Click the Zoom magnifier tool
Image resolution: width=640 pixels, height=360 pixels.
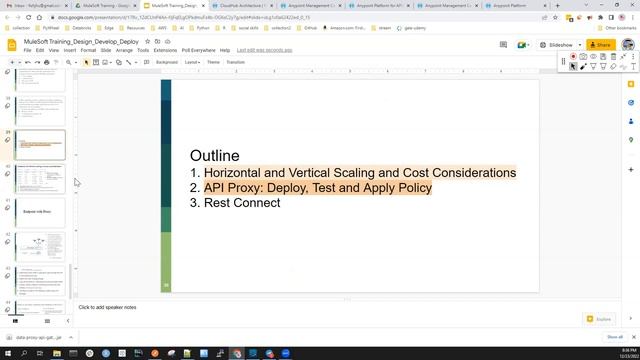click(69, 62)
